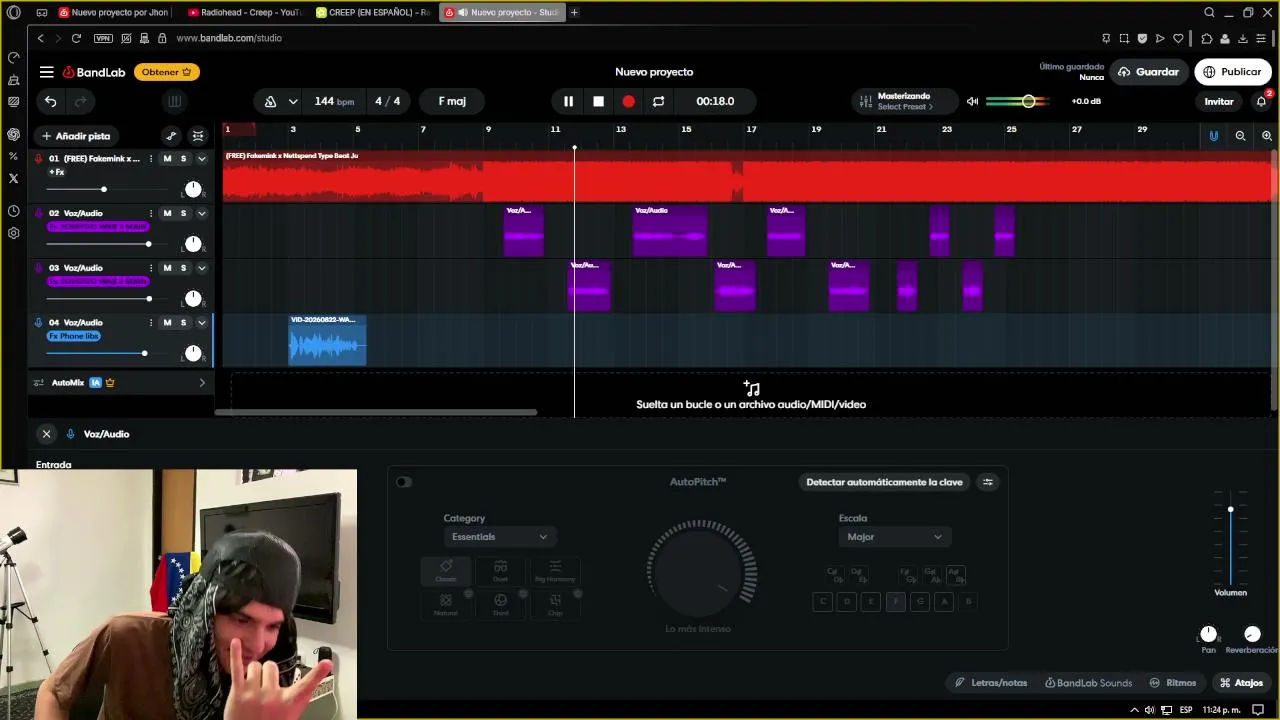Open the metronome dropdown arrow
Viewport: 1280px width, 720px height.
[x=293, y=101]
